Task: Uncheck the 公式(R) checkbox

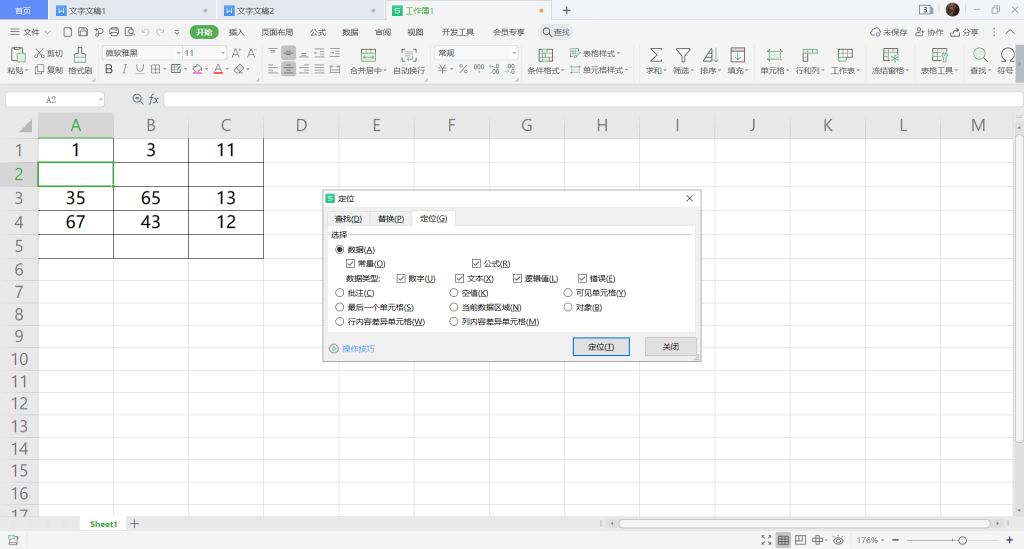Action: 477,264
